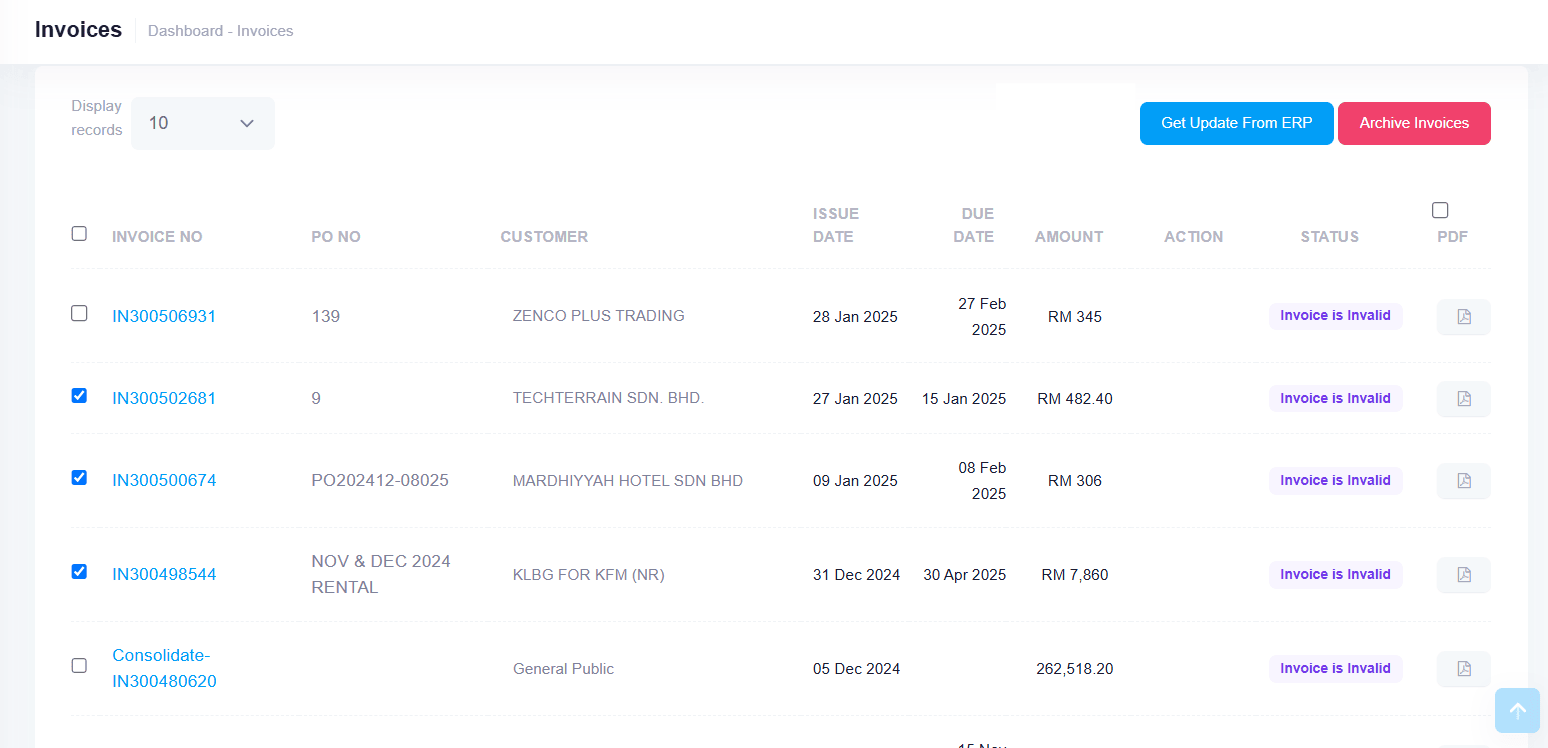Image resolution: width=1548 pixels, height=748 pixels.
Task: Select the checkbox for invoice IN300506931
Action: coord(79,313)
